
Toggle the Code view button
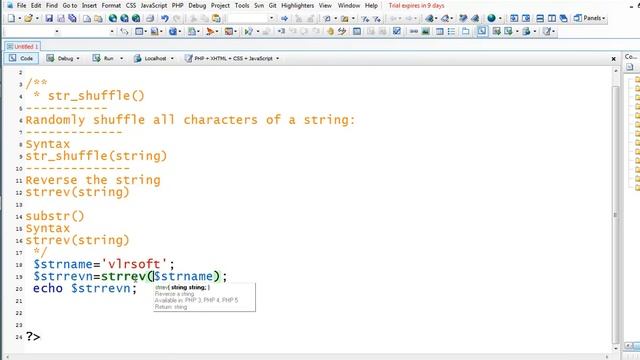pos(21,58)
